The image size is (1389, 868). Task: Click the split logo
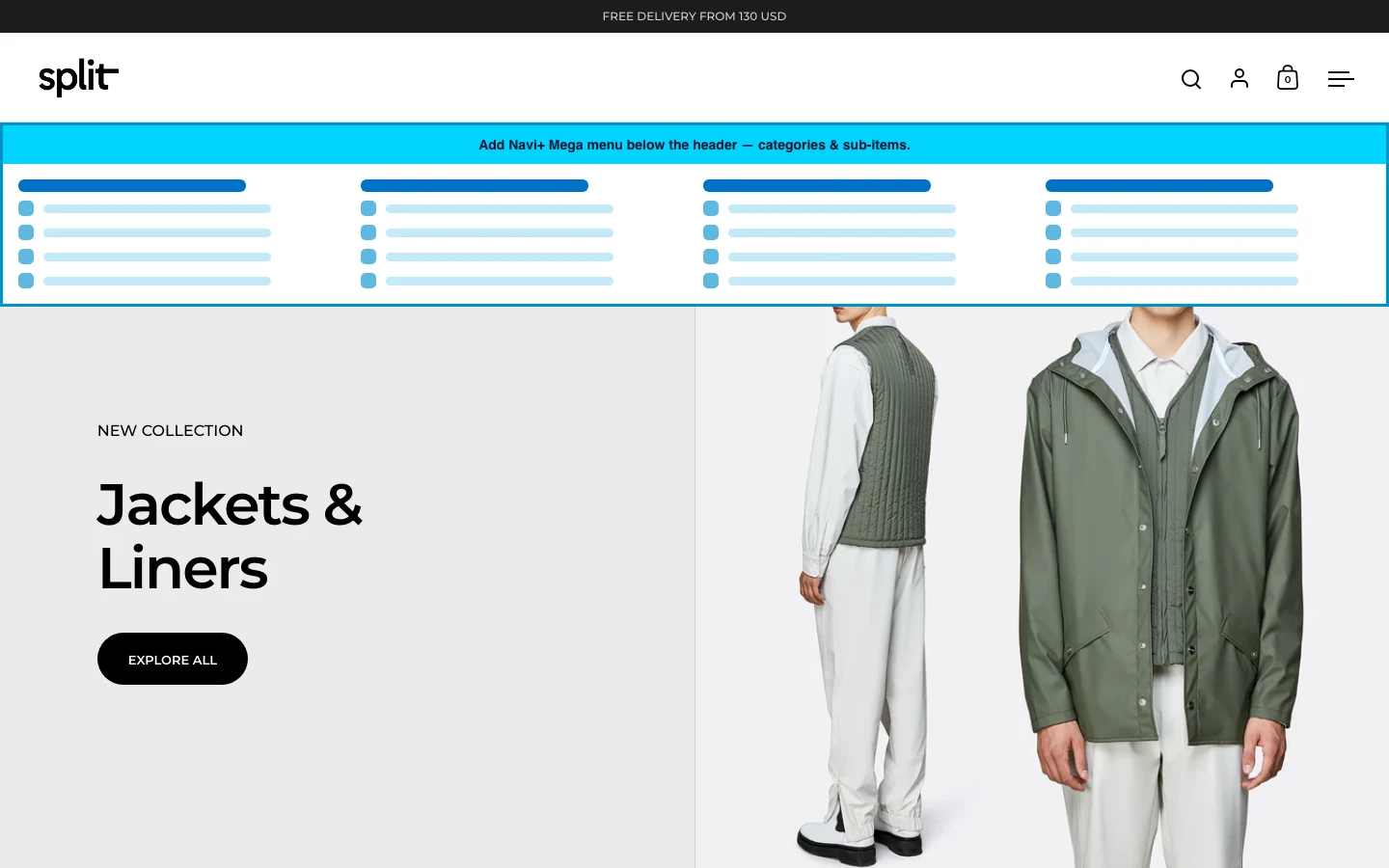pyautogui.click(x=78, y=77)
